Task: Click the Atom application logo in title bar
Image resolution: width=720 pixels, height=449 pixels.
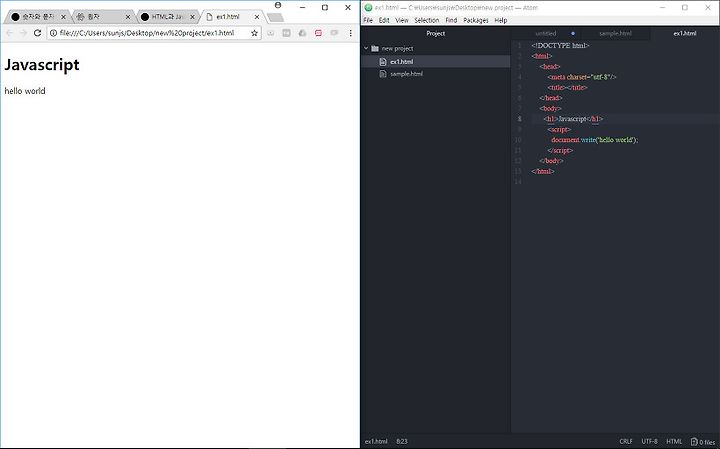Action: tap(368, 7)
